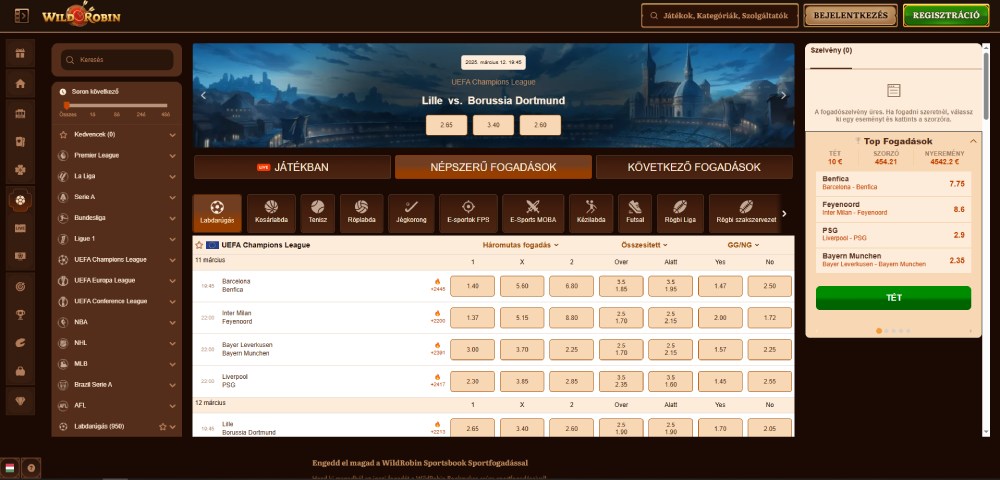Choose the Jégkorong hockey icon
Screen dimensions: 1000x480
[x=410, y=211]
